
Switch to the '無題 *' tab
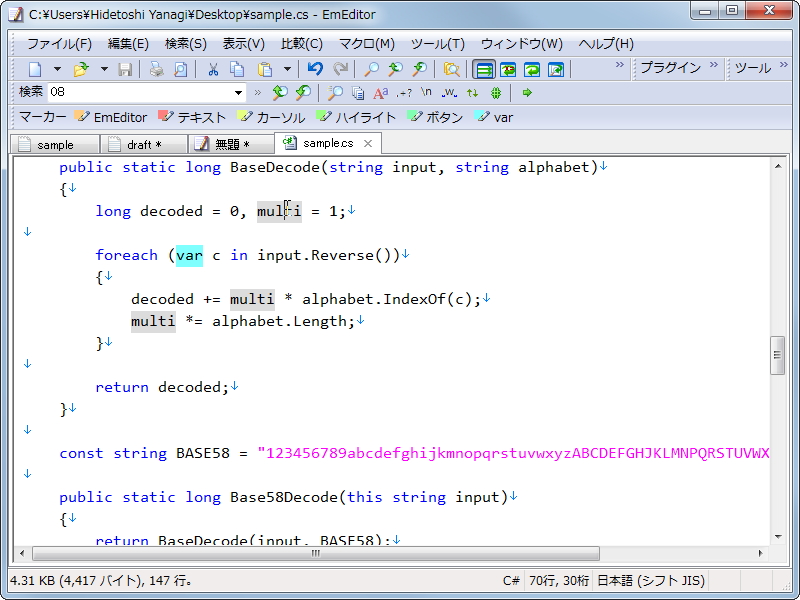tap(232, 144)
